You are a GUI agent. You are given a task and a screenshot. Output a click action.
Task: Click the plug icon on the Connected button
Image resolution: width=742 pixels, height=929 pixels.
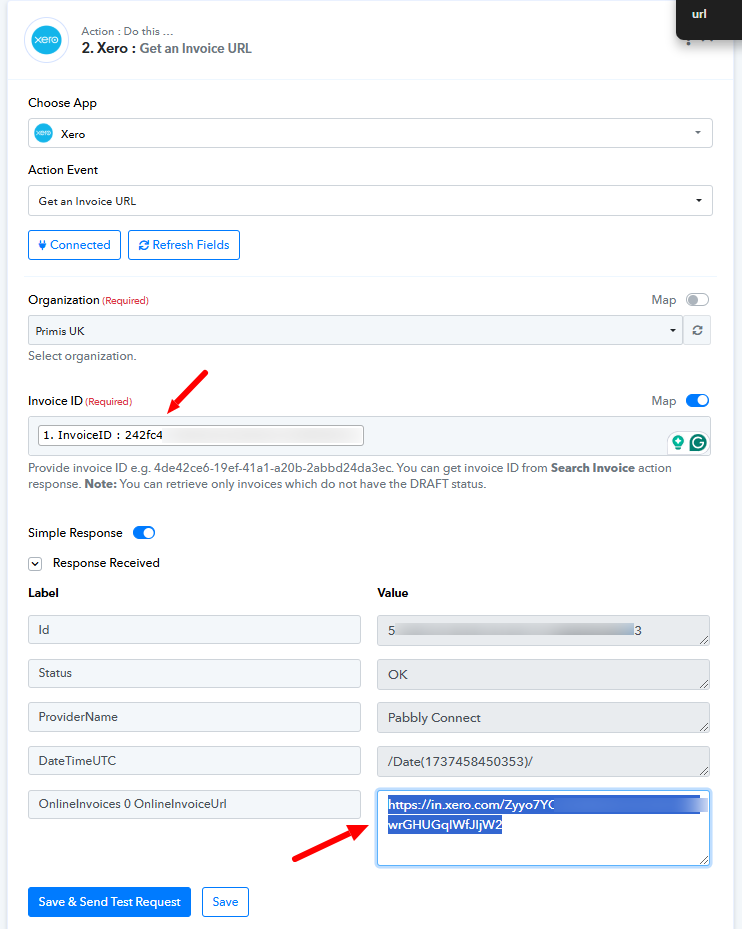click(x=42, y=245)
